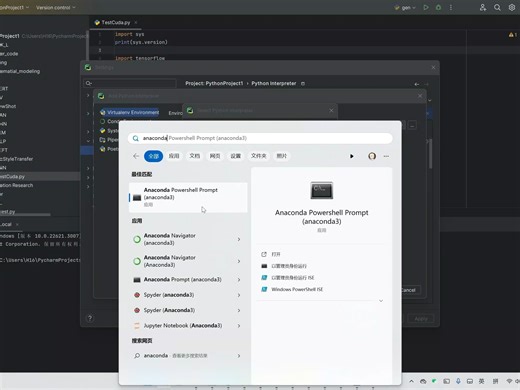The width and height of the screenshot is (520, 390).
Task: Select the 设置 search filter
Action: tap(236, 156)
